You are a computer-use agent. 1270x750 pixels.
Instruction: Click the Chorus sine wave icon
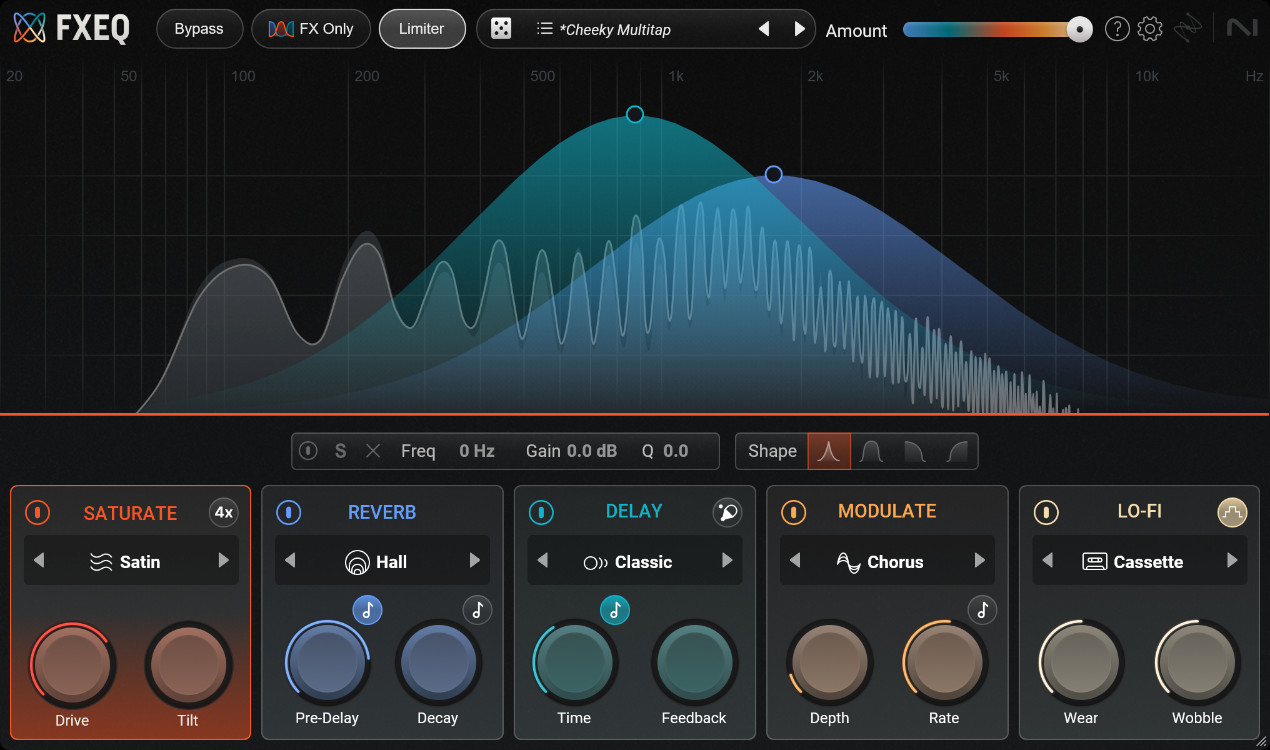point(848,562)
